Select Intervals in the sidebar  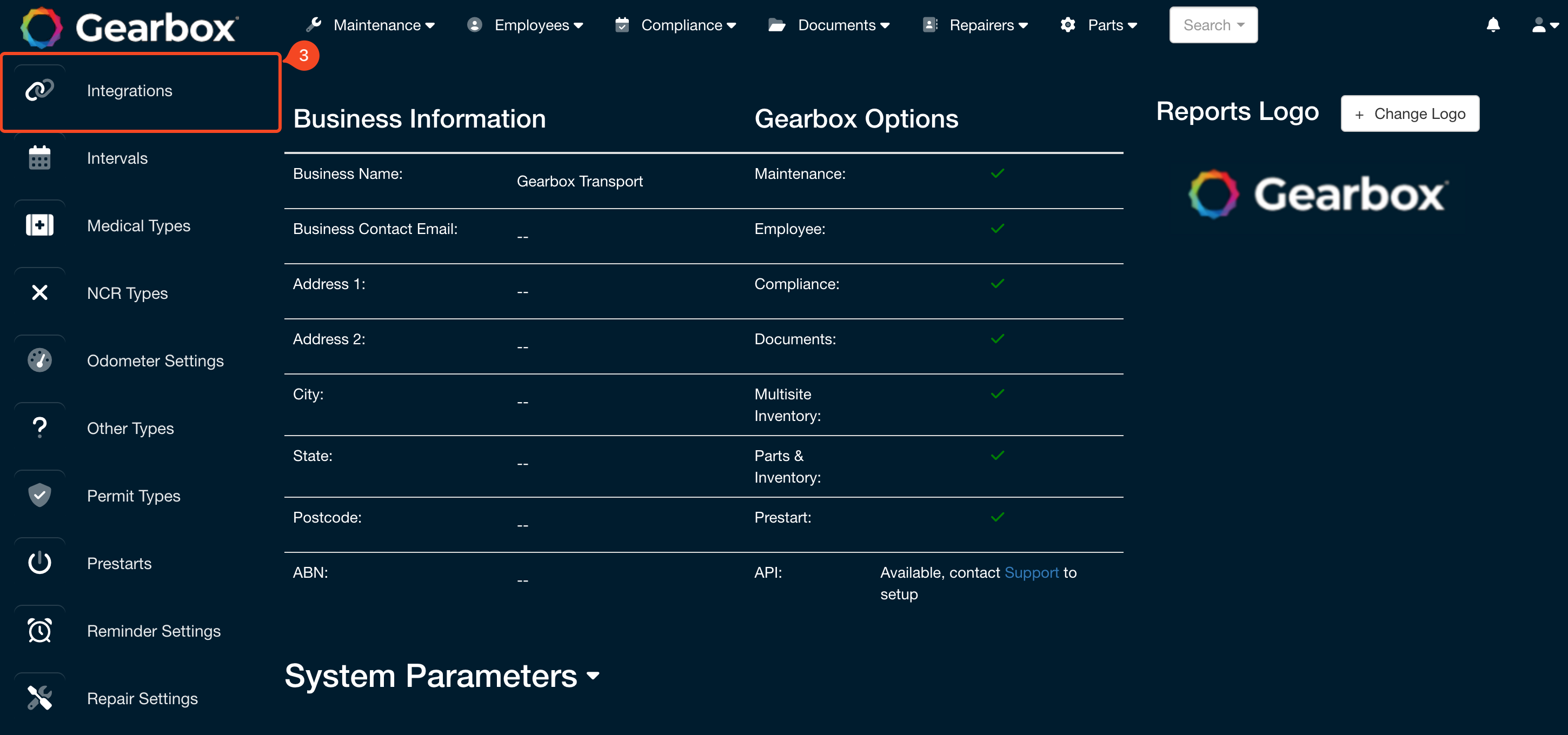point(117,158)
